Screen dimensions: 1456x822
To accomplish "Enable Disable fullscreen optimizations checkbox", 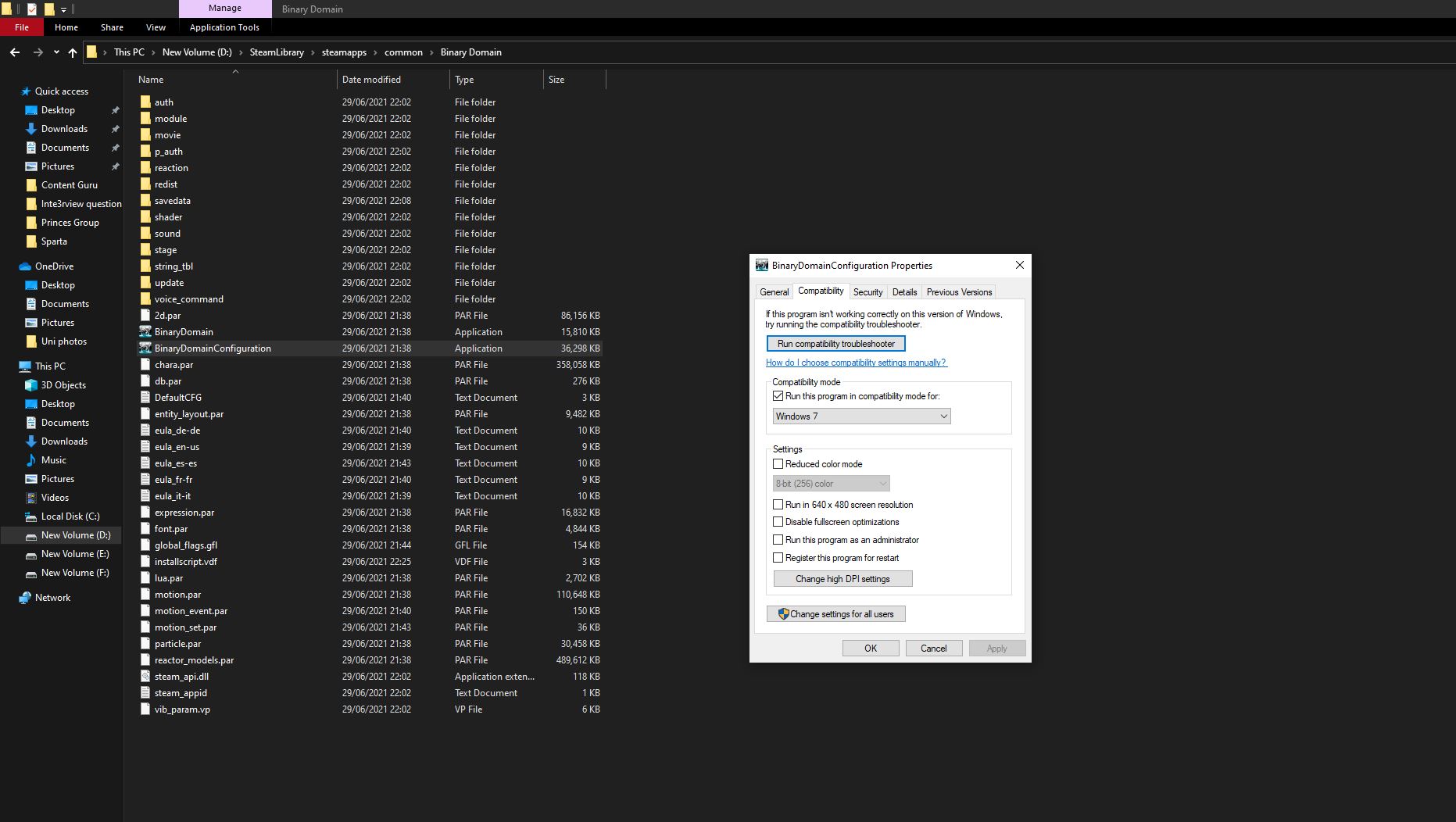I will point(778,522).
